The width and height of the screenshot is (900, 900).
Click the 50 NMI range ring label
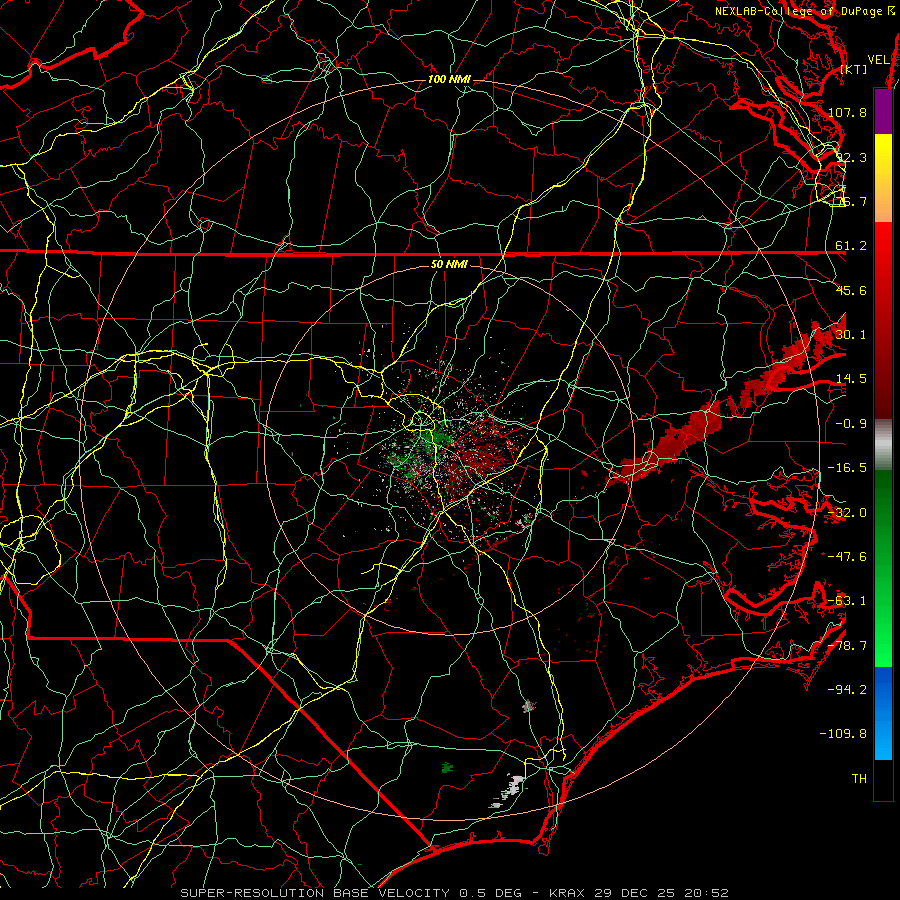coord(449,265)
